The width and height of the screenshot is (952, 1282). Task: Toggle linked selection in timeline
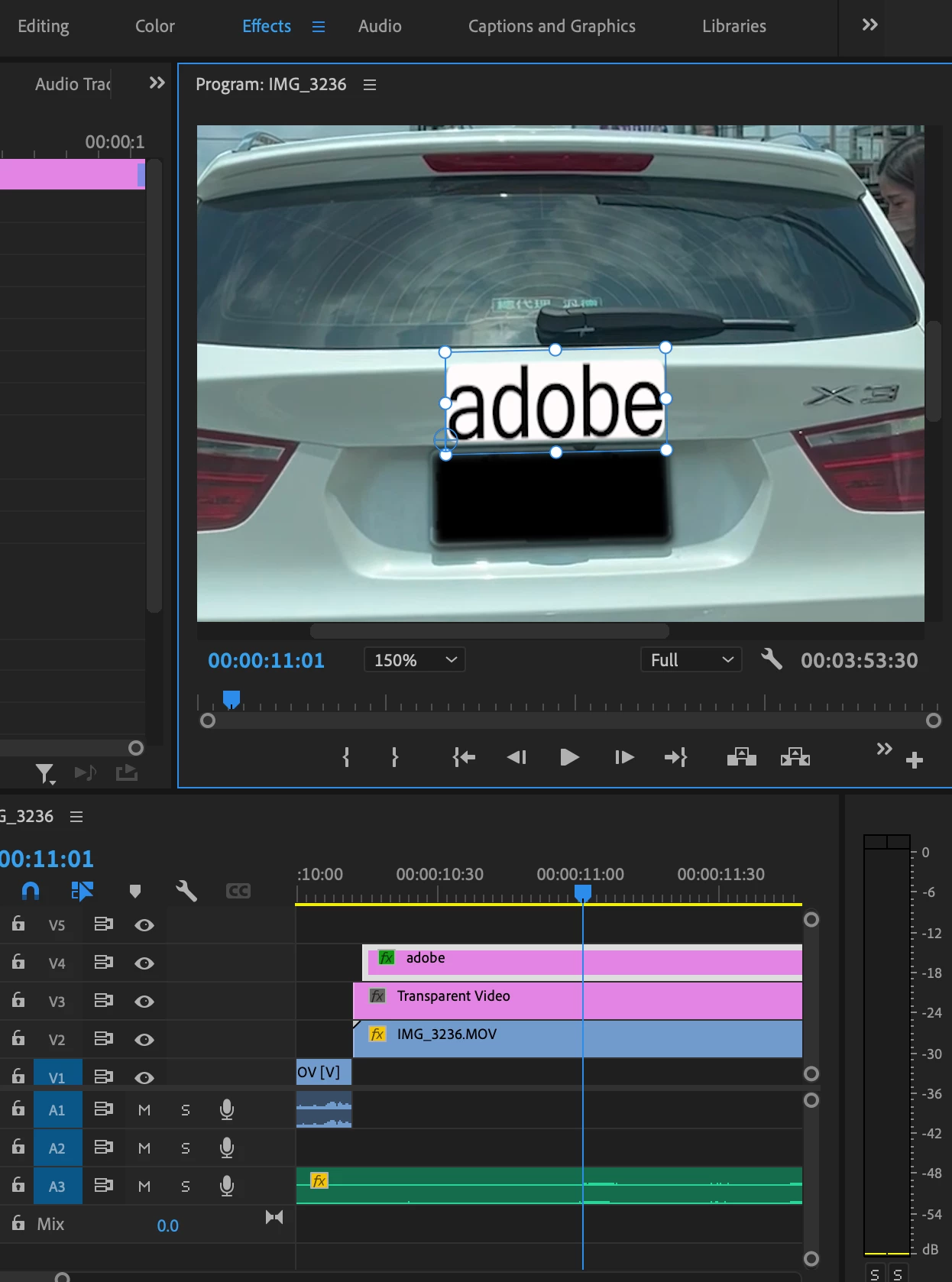click(x=82, y=891)
